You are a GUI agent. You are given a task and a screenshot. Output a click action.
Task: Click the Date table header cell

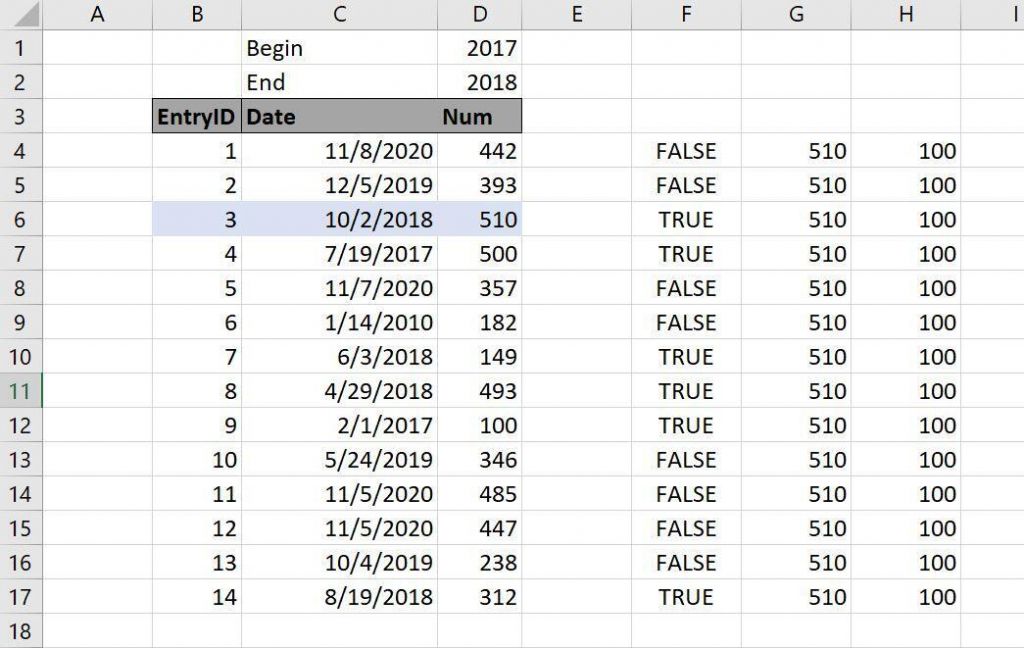pyautogui.click(x=339, y=117)
